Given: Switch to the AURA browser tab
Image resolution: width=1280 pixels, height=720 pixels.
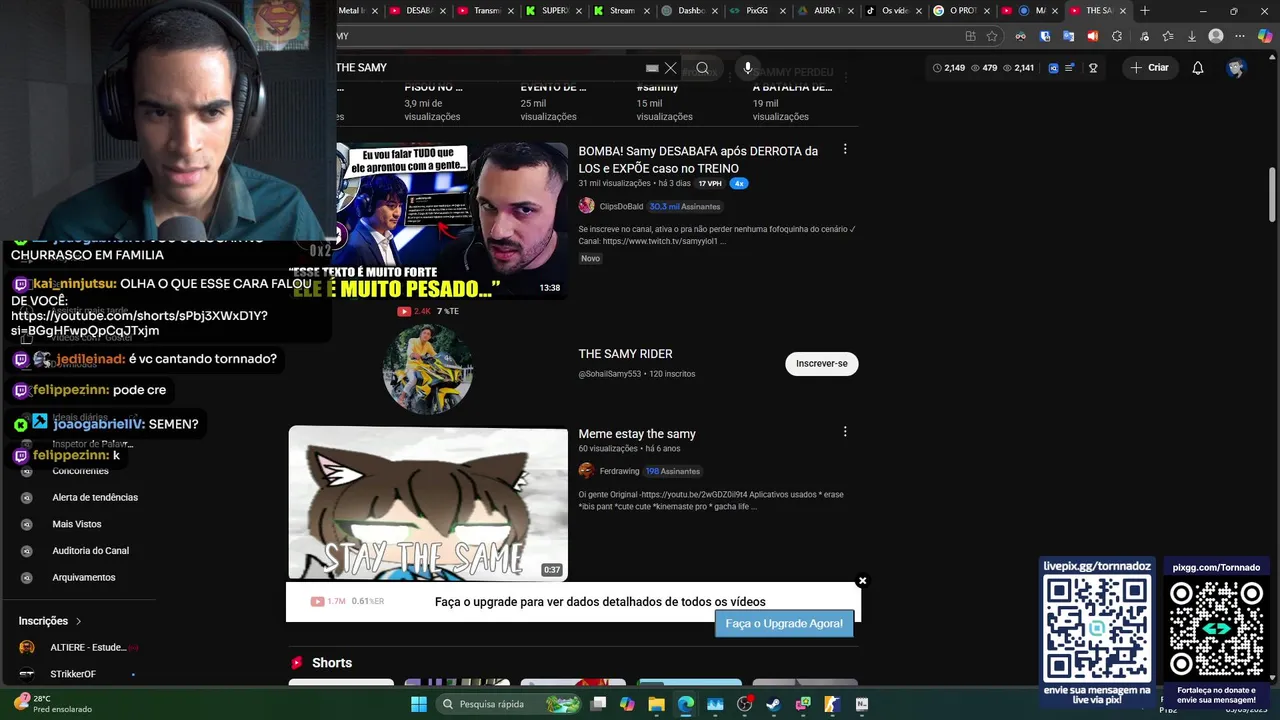Looking at the screenshot, I should [x=825, y=11].
